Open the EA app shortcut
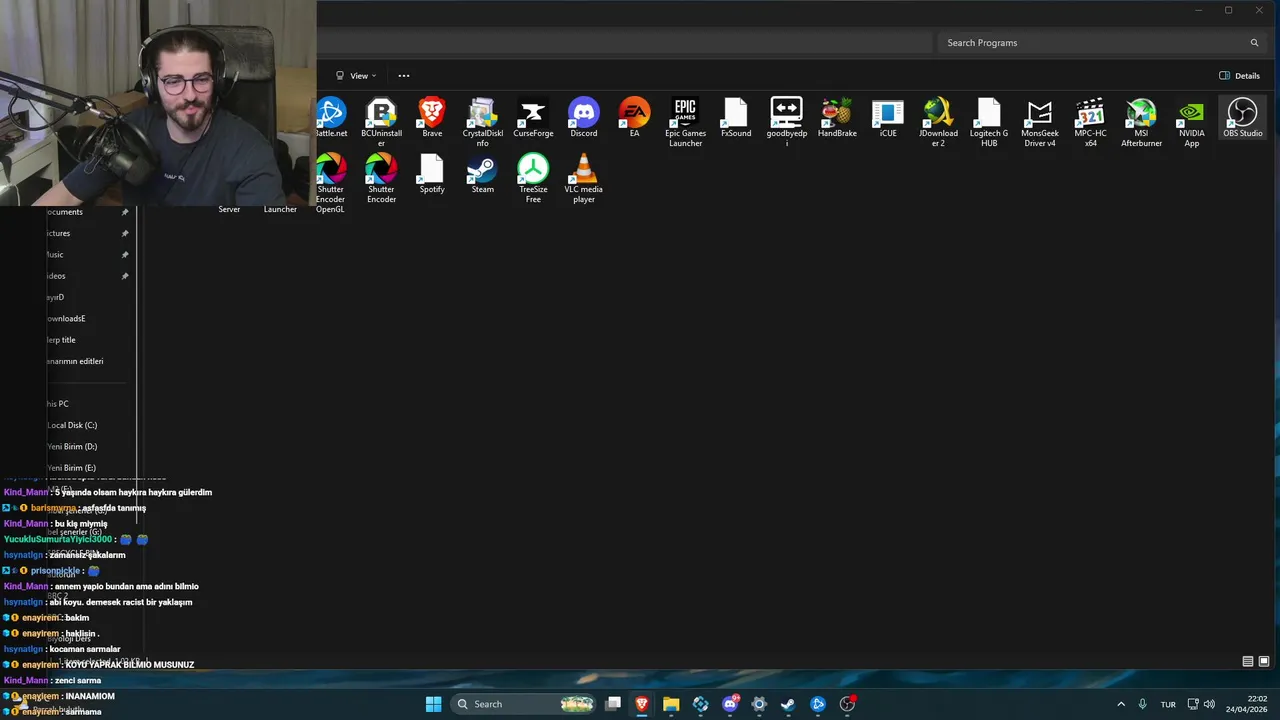The height and width of the screenshot is (720, 1280). 634,119
